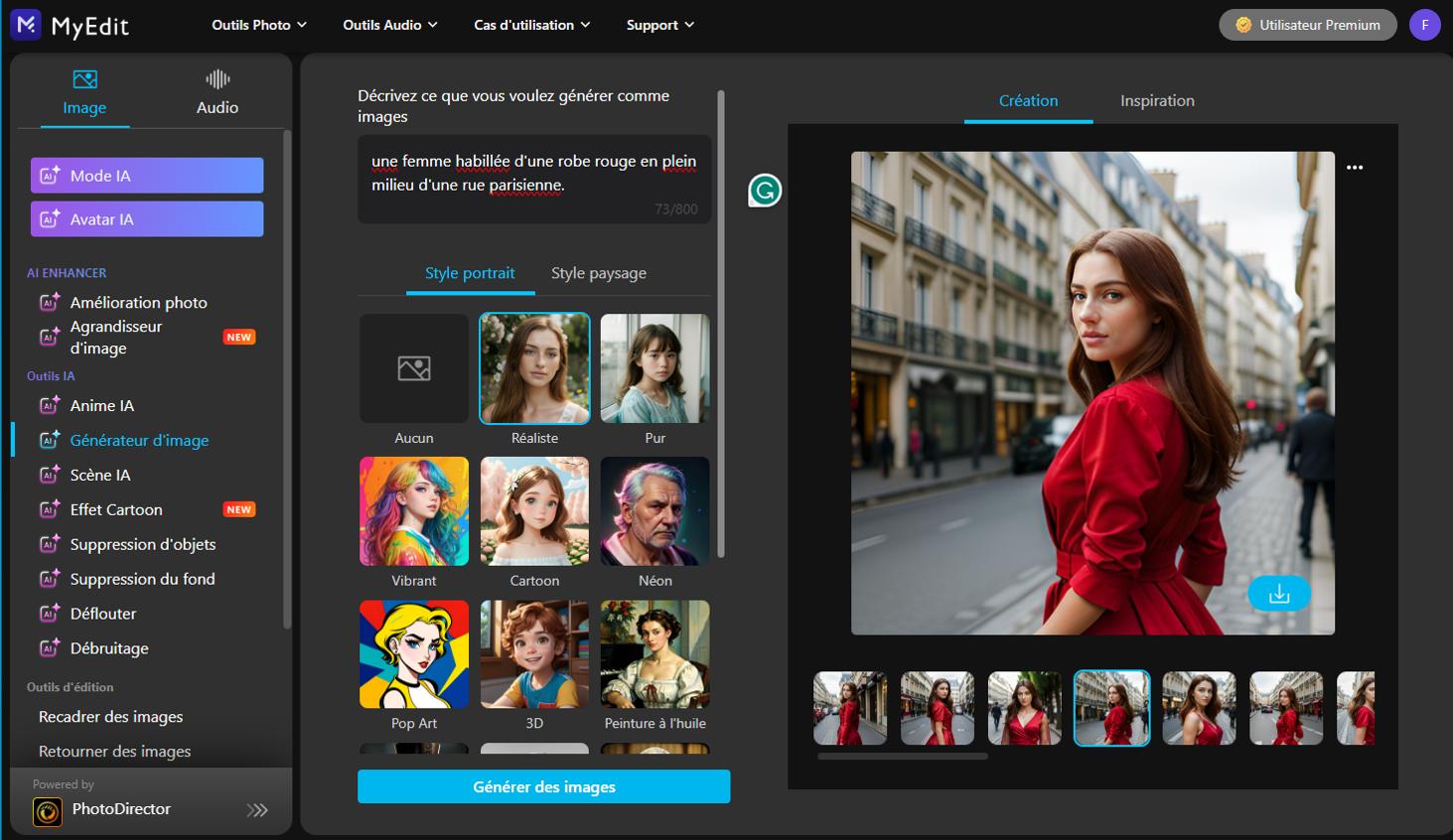
Task: Click Utilisateur Premium button
Action: coord(1308,25)
